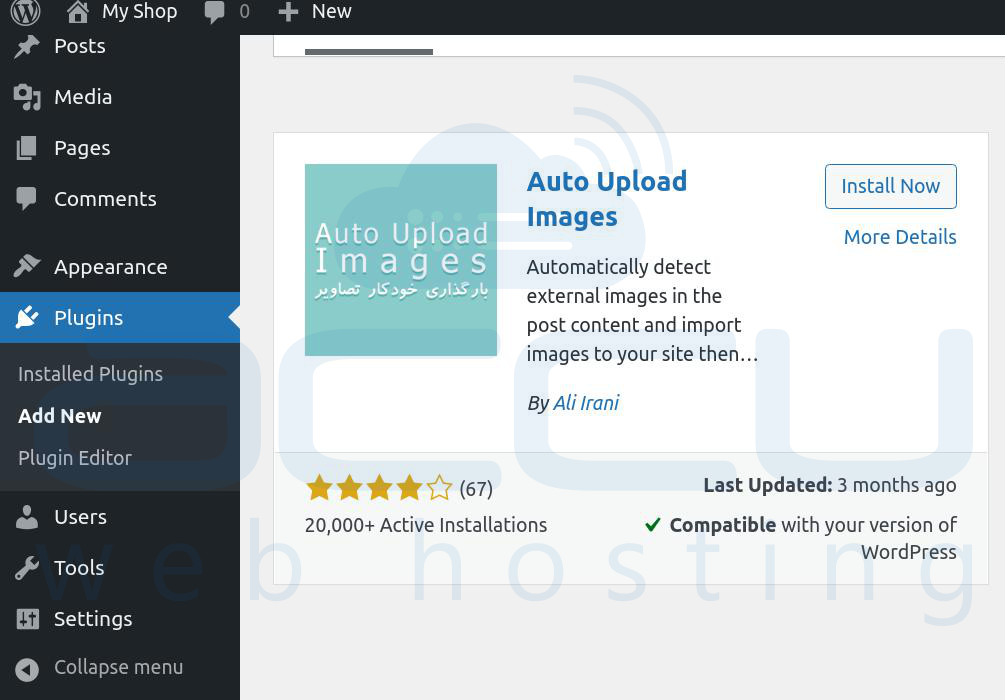Click the plugin description text

click(x=642, y=310)
